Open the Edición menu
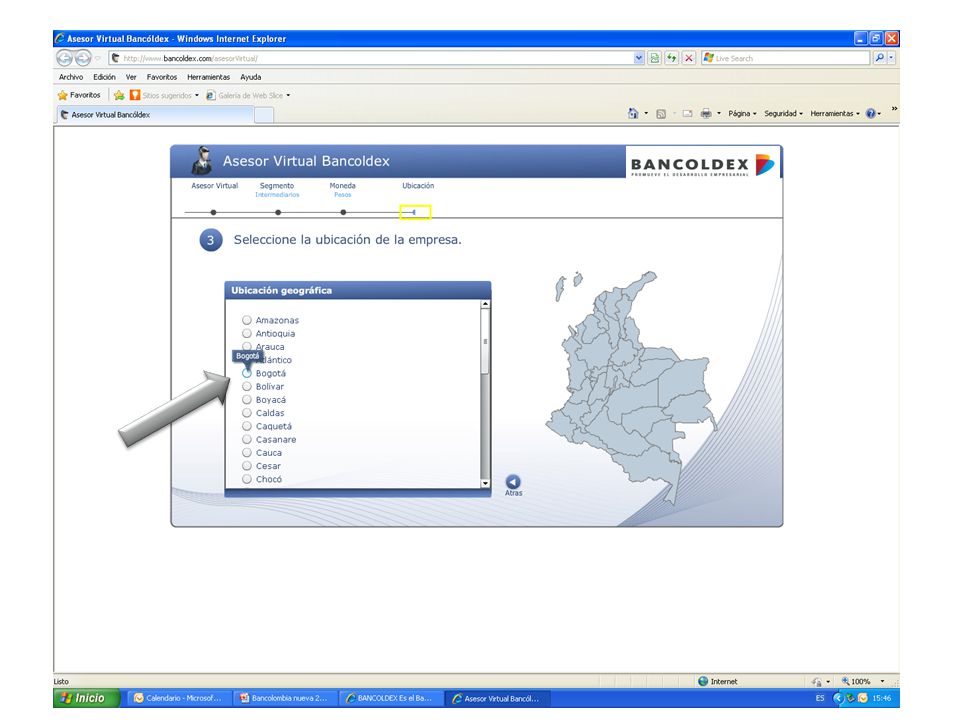Screen dimensions: 960x720 104,77
